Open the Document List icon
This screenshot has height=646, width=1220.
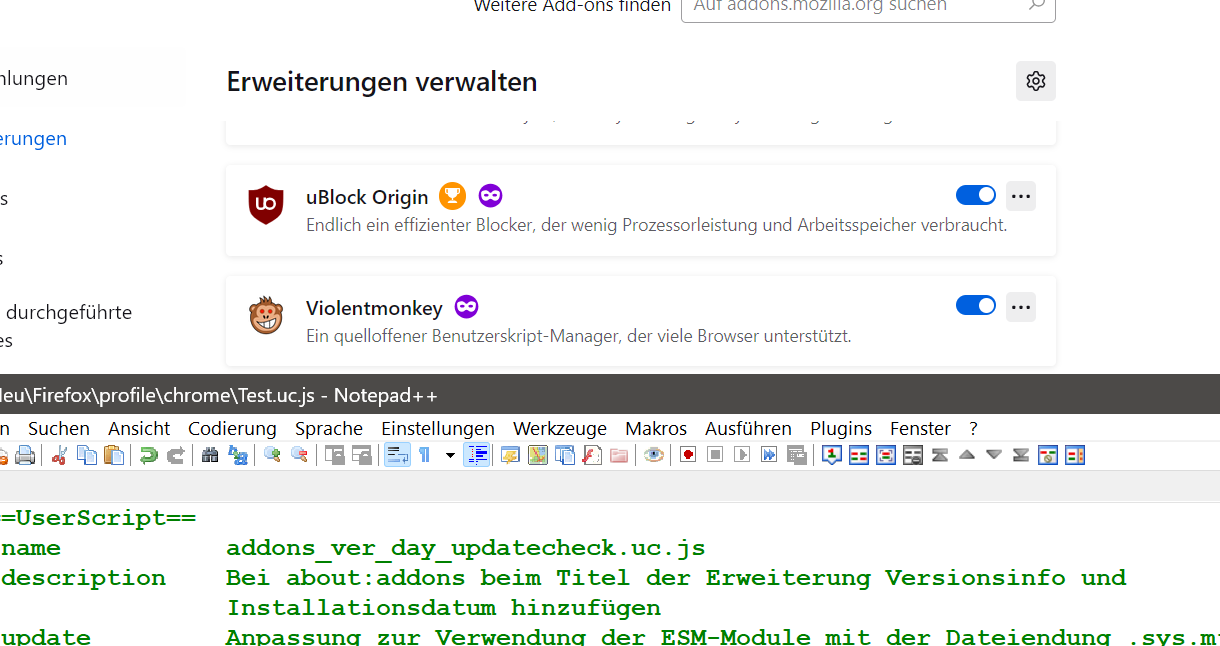pyautogui.click(x=565, y=455)
